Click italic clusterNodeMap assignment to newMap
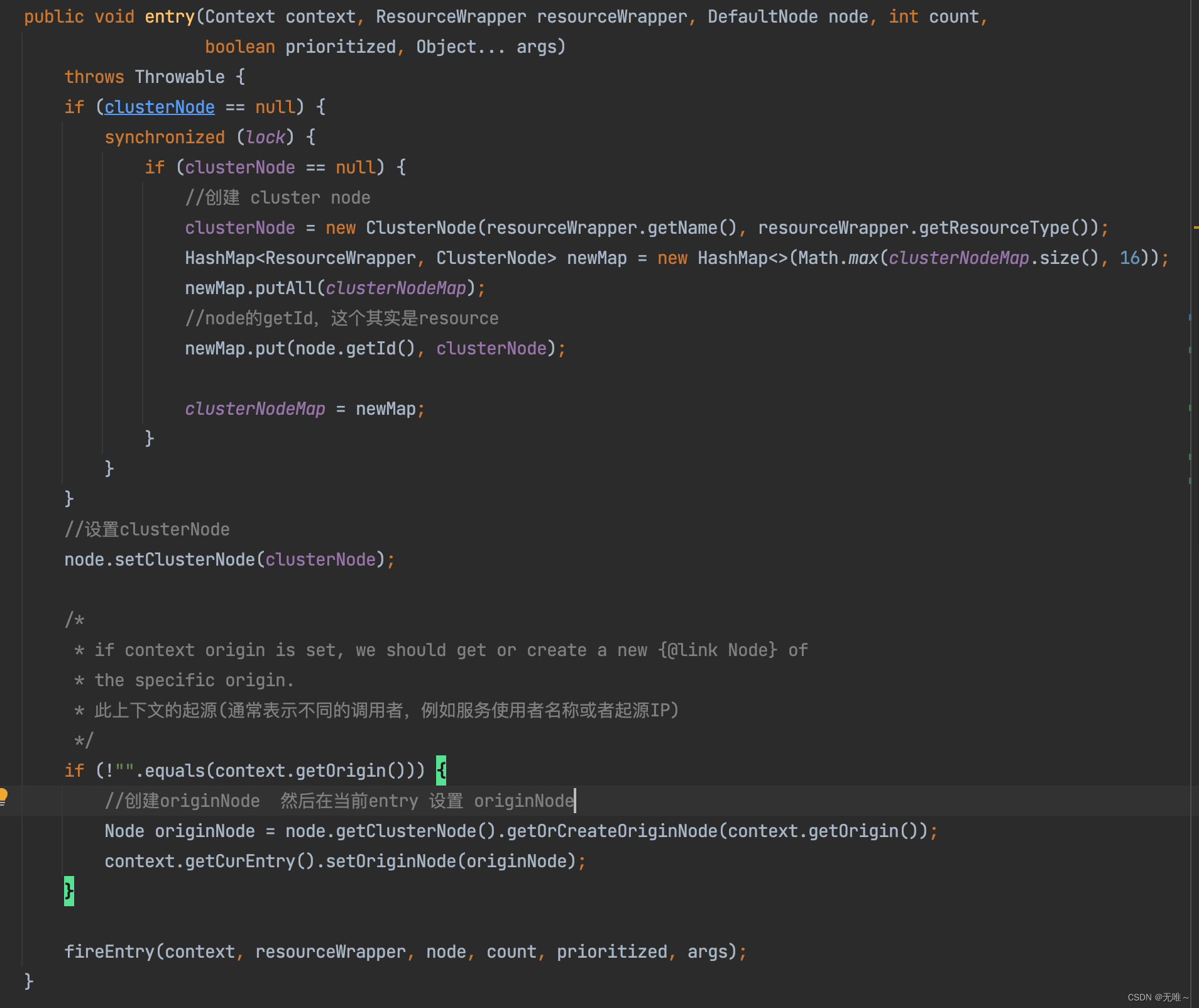Screen dimensions: 1199x1008 (255, 408)
